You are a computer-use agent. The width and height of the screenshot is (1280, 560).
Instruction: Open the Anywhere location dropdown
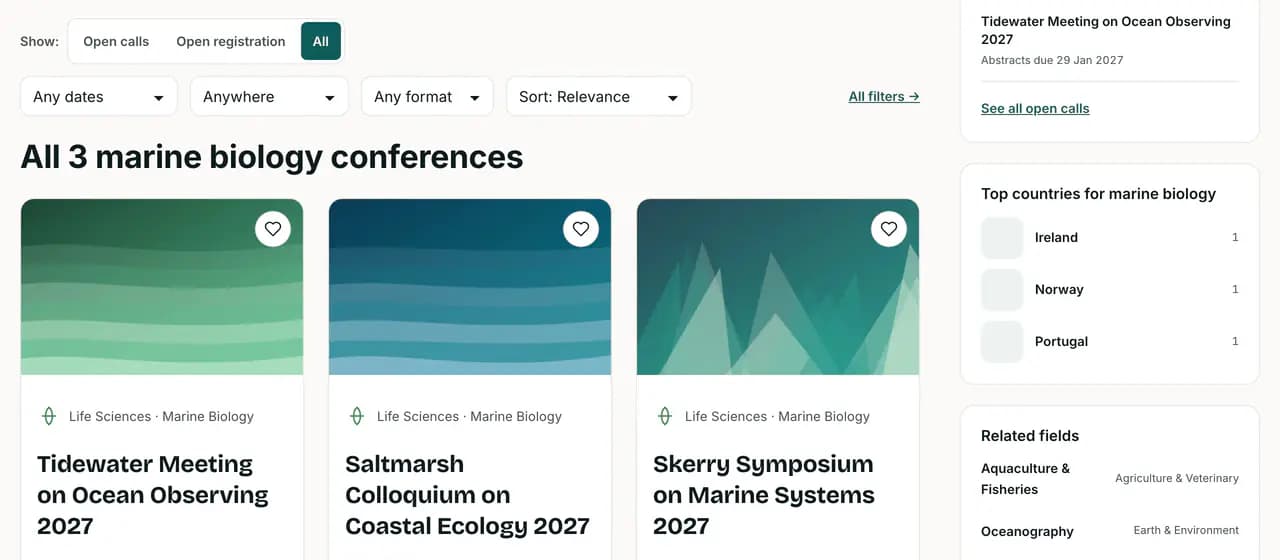point(269,97)
